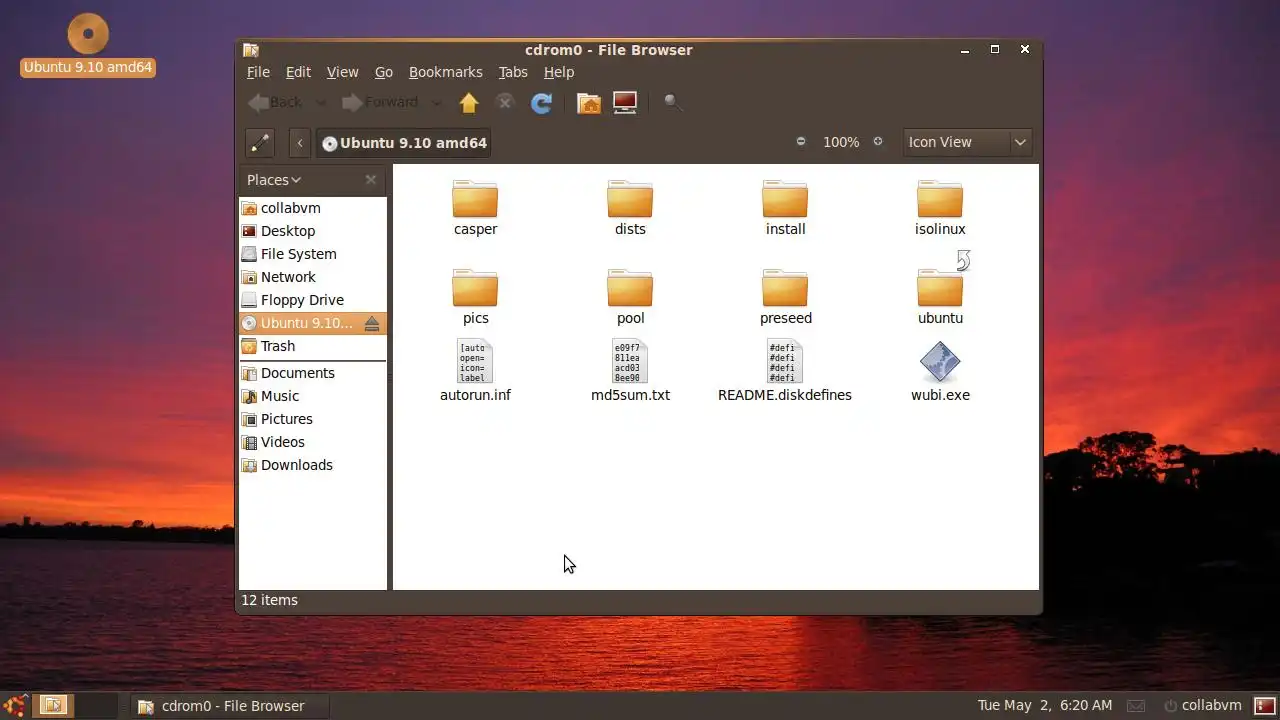Open the Icon View mode dropdown

coord(968,142)
